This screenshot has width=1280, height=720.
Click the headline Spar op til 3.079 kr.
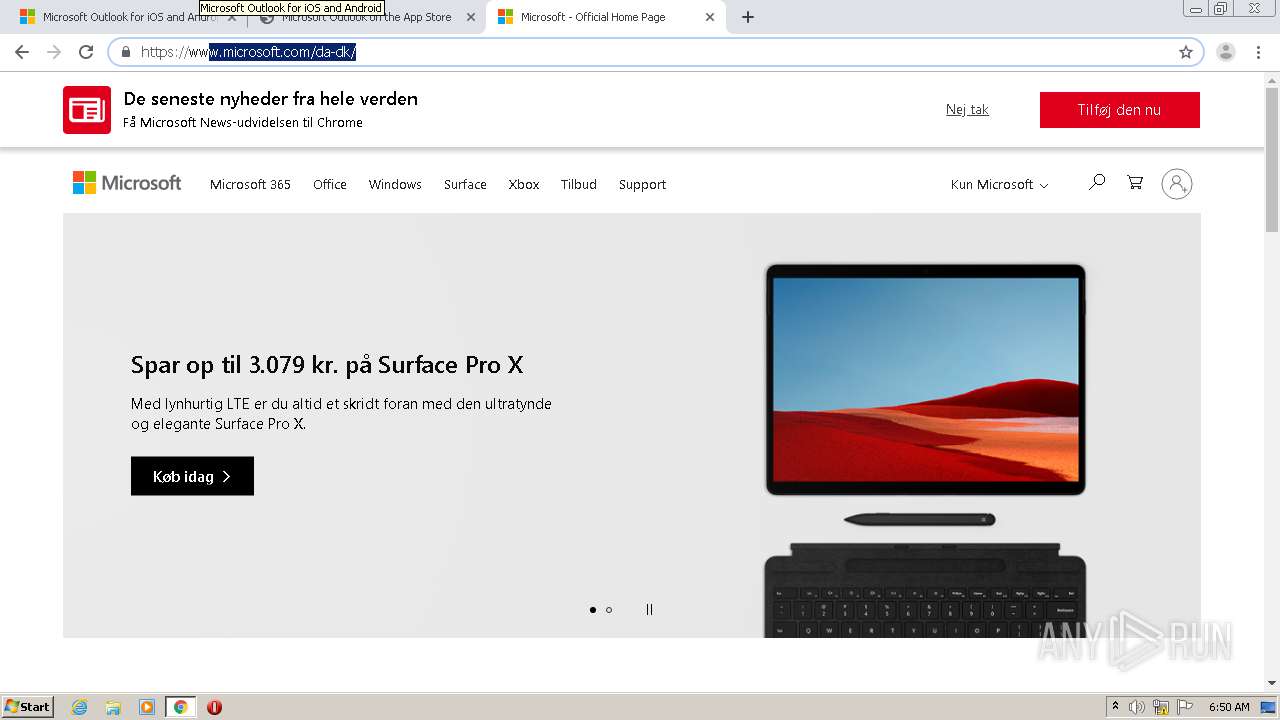(x=327, y=365)
